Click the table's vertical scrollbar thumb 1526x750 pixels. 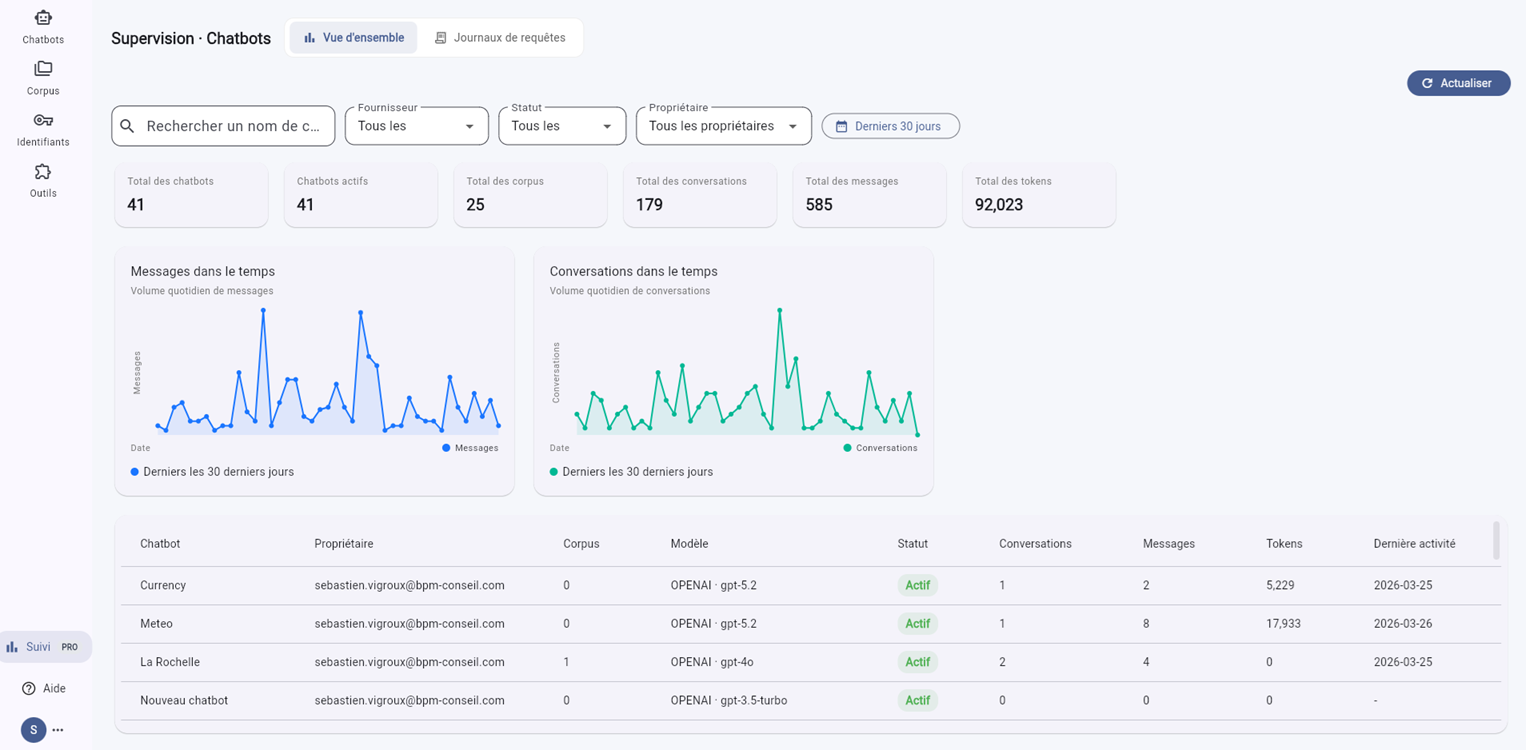point(1496,540)
